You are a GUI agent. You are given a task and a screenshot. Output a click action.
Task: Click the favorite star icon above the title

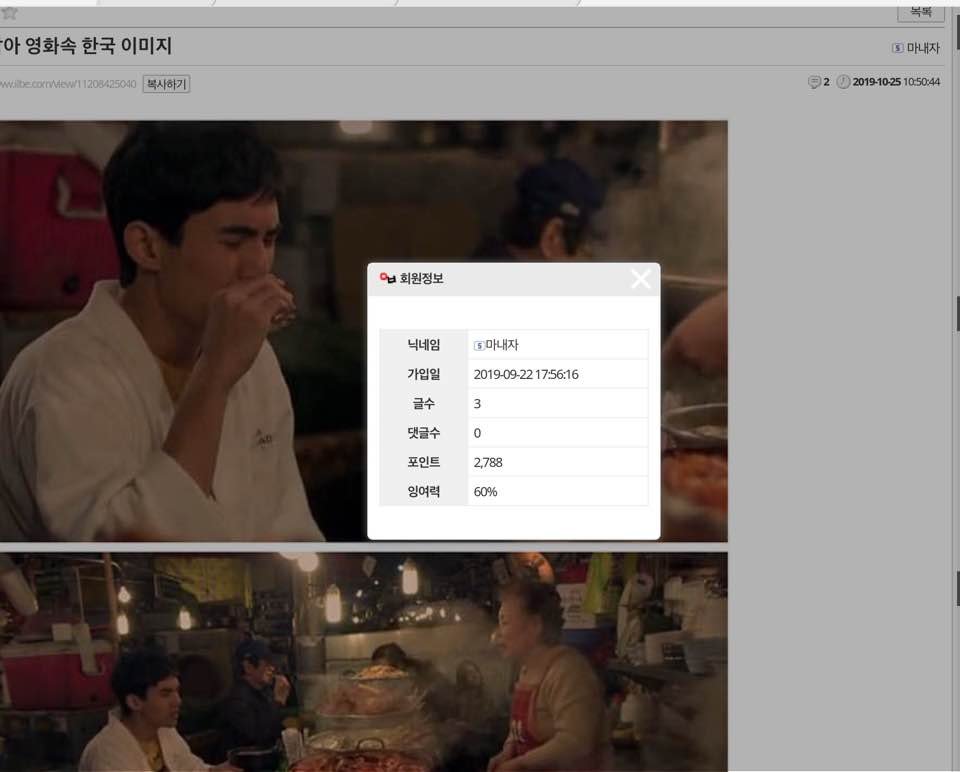pos(9,13)
